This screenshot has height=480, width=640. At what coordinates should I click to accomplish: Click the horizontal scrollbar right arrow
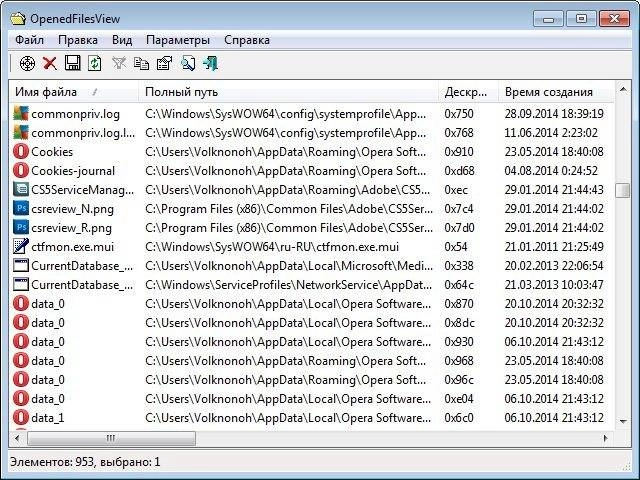(606, 438)
